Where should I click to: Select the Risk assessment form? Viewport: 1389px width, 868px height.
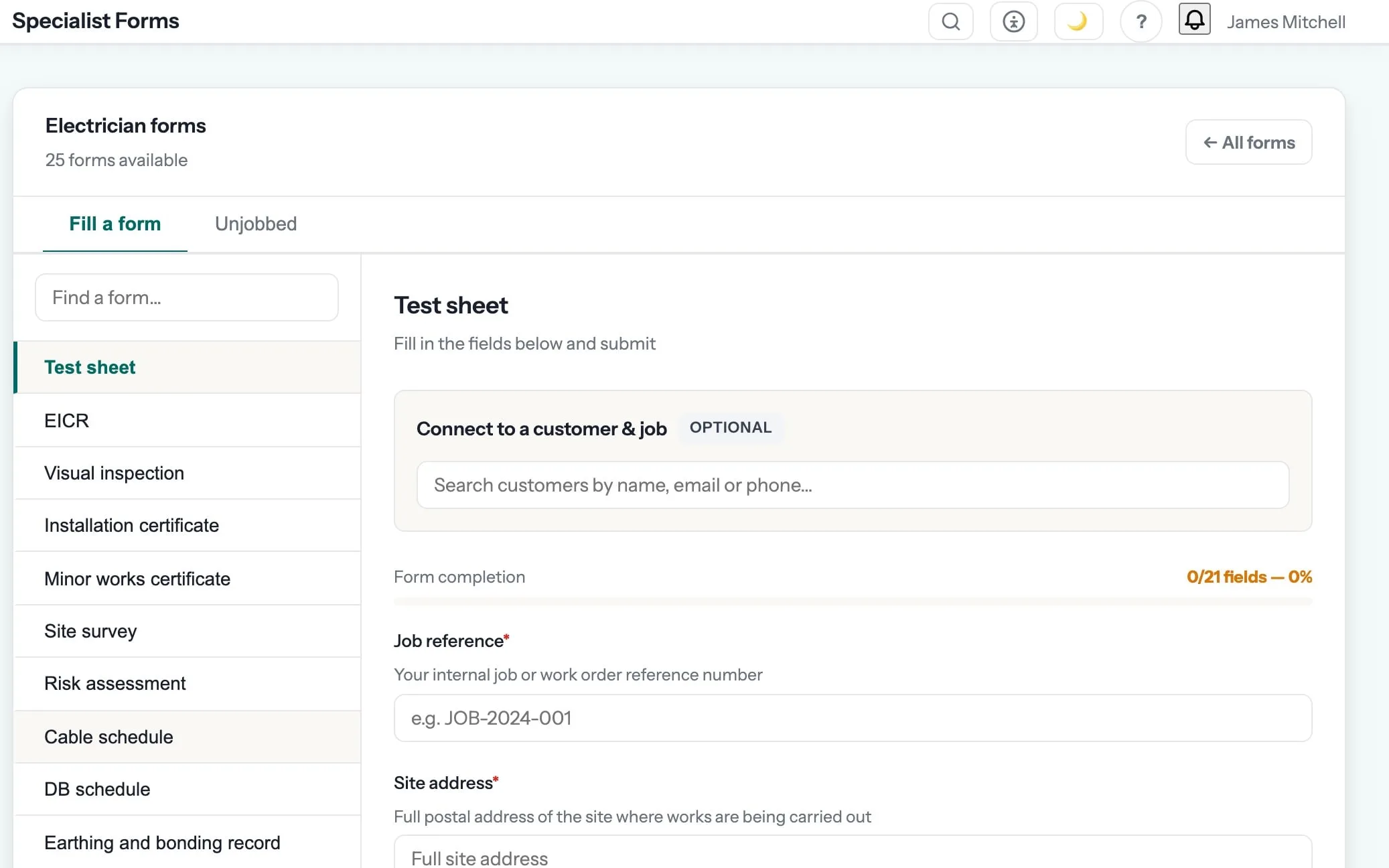pos(188,683)
